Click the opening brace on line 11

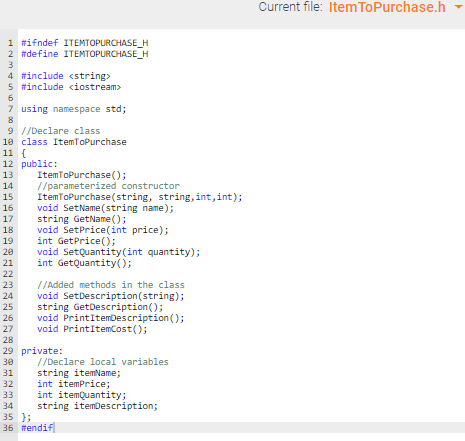point(23,153)
